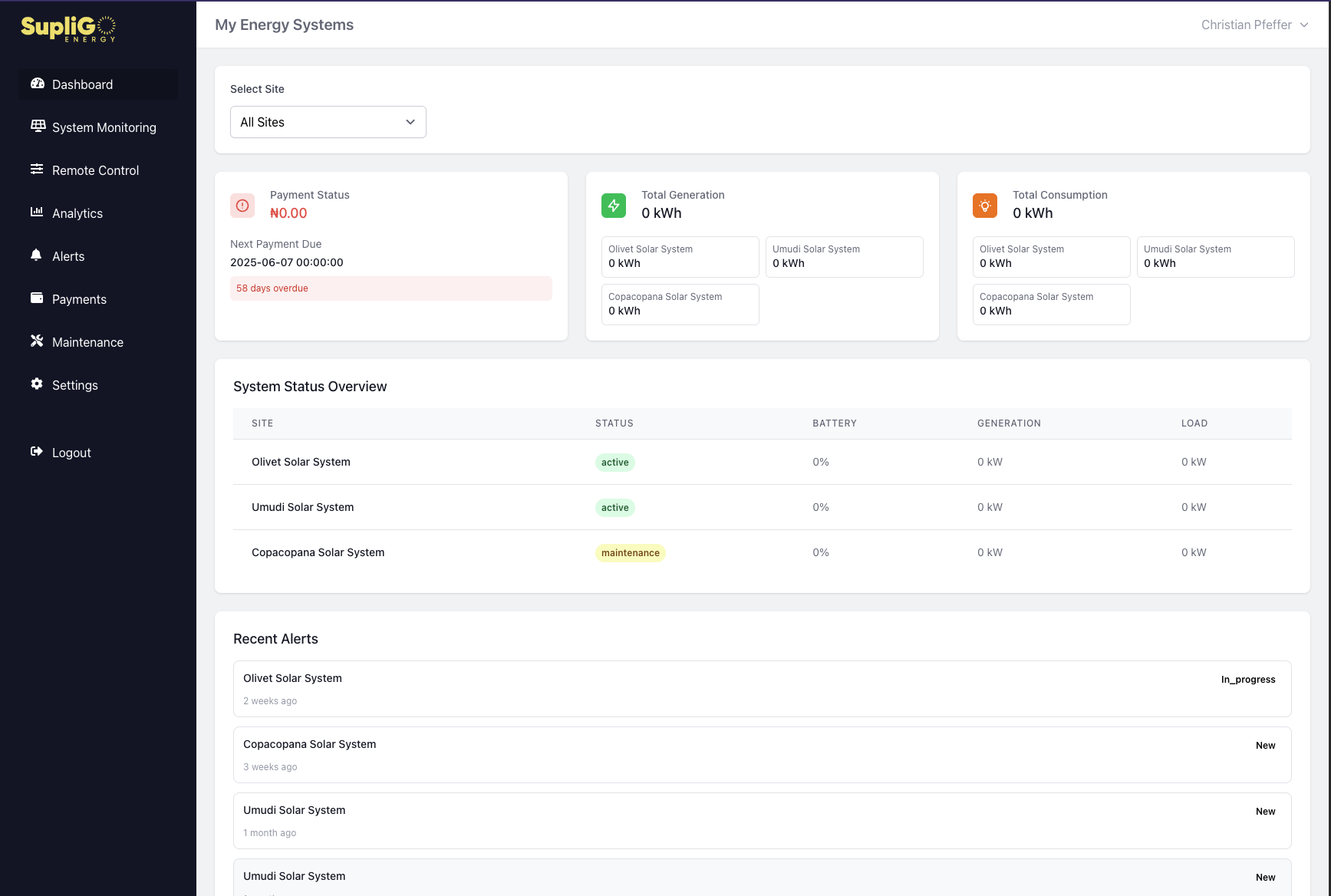1331x896 pixels.
Task: Click the Dashboard gauge icon
Action: [37, 84]
